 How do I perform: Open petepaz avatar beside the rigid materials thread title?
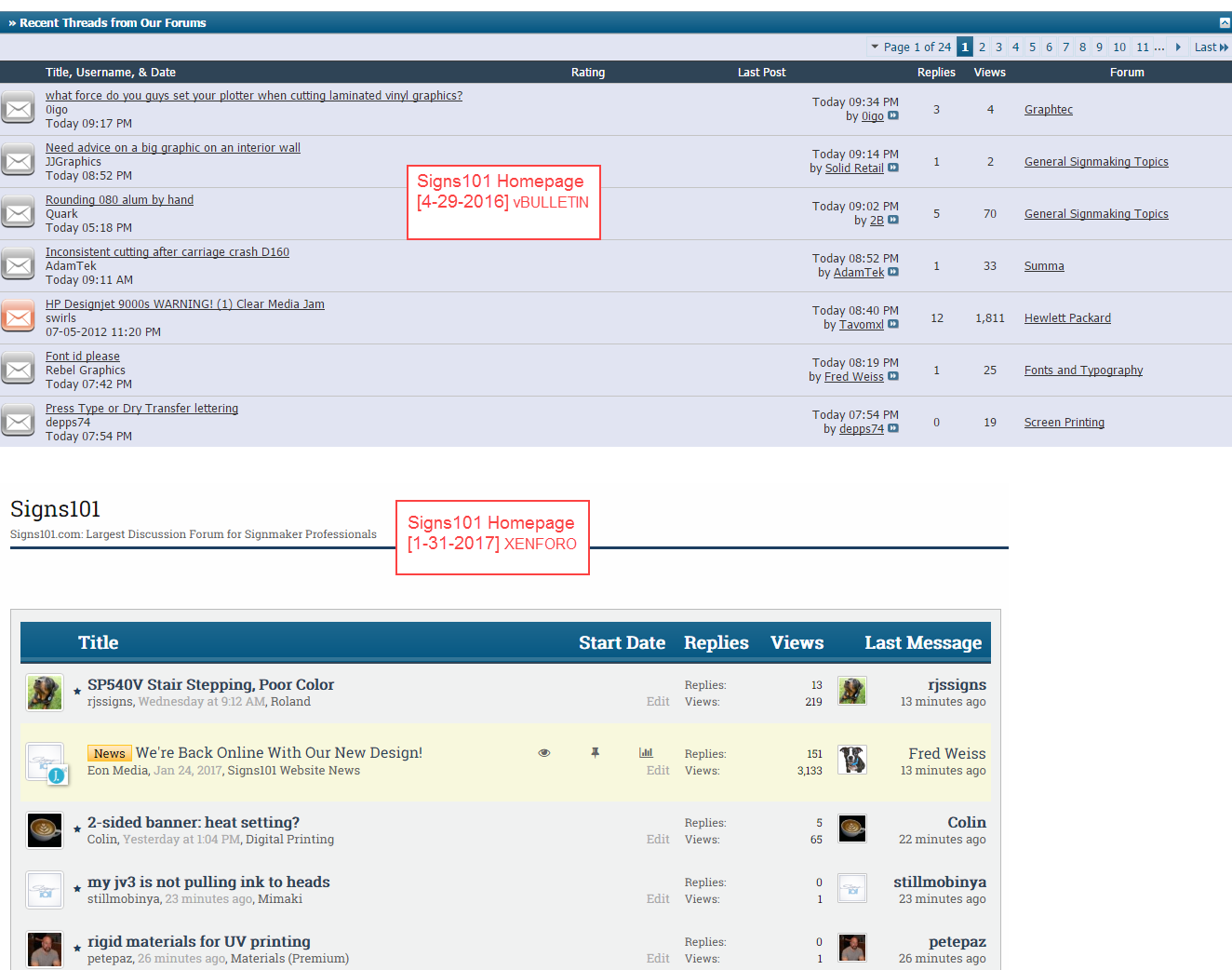coord(45,950)
